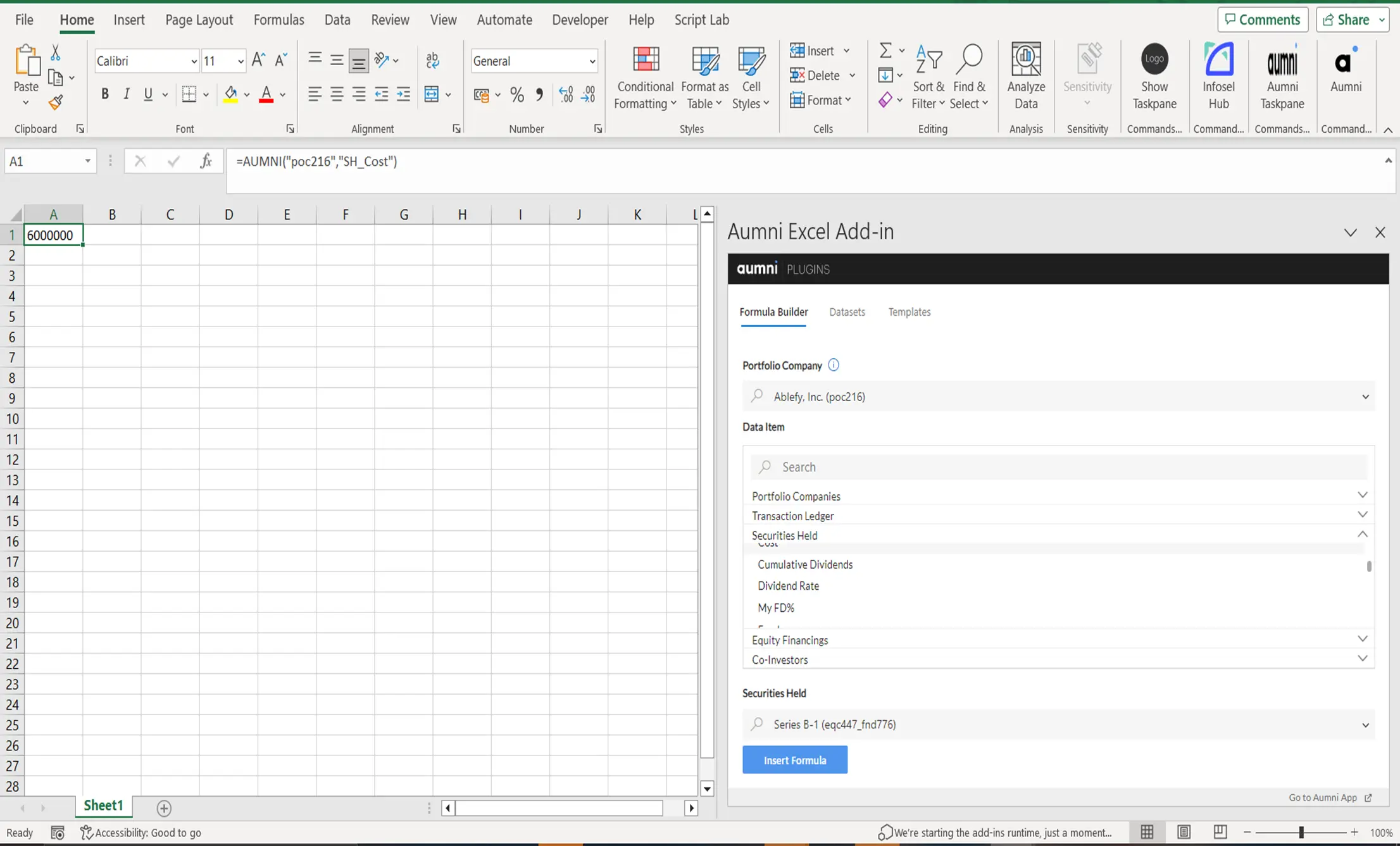
Task: Open the Number Format General dropdown
Action: pos(534,61)
